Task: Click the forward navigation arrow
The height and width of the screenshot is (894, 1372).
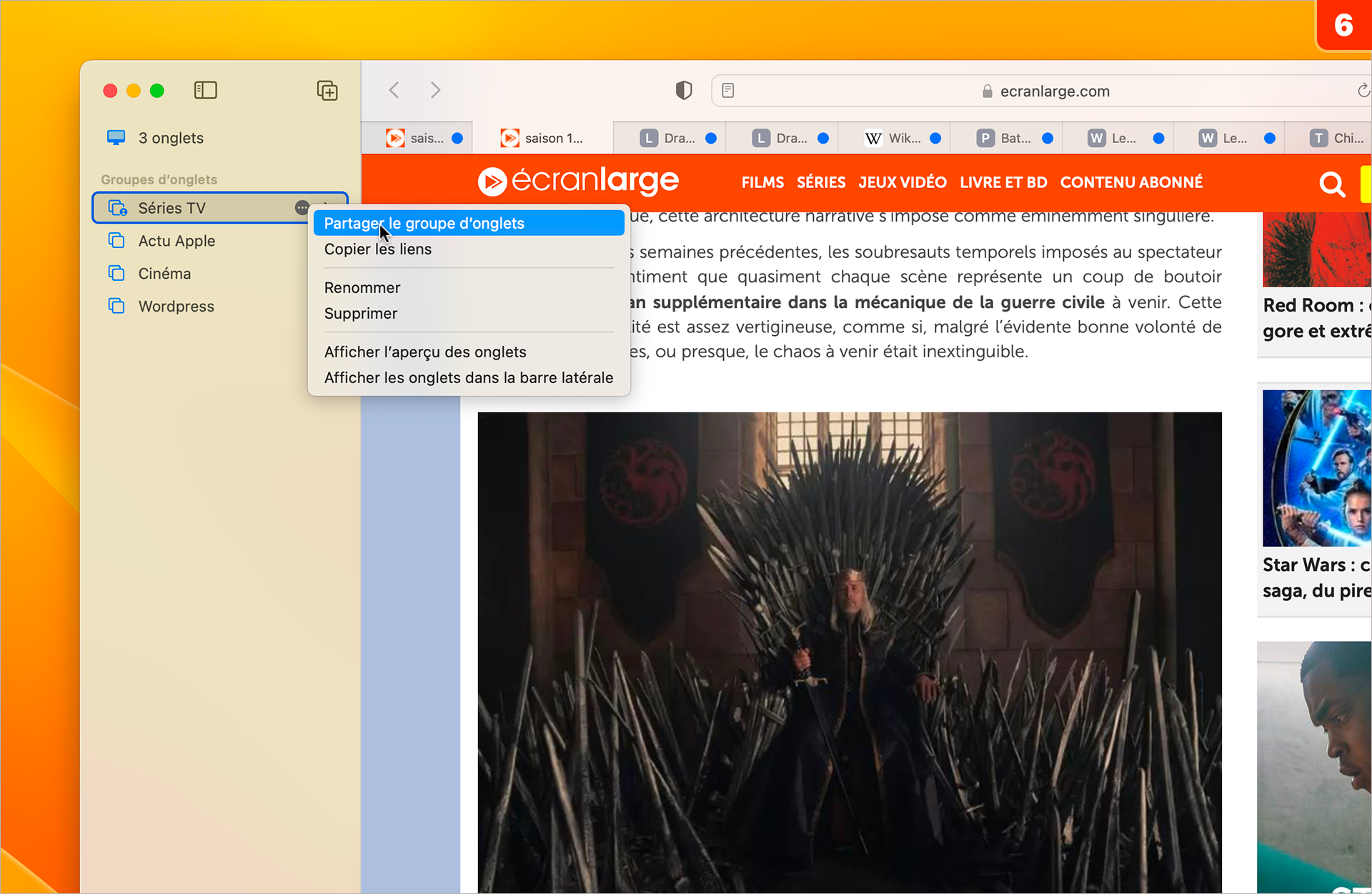Action: pyautogui.click(x=435, y=90)
